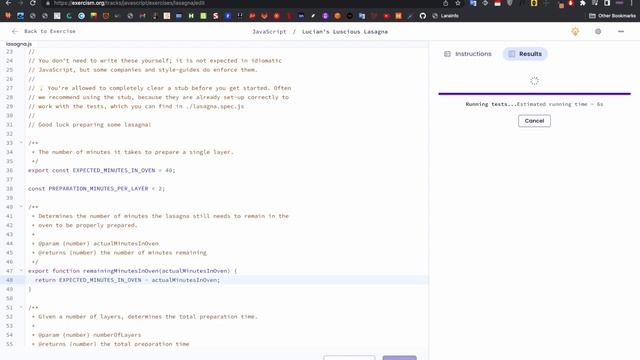Click 'Given a number of layers' comment
This screenshot has width=640, height=360.
pos(145,316)
